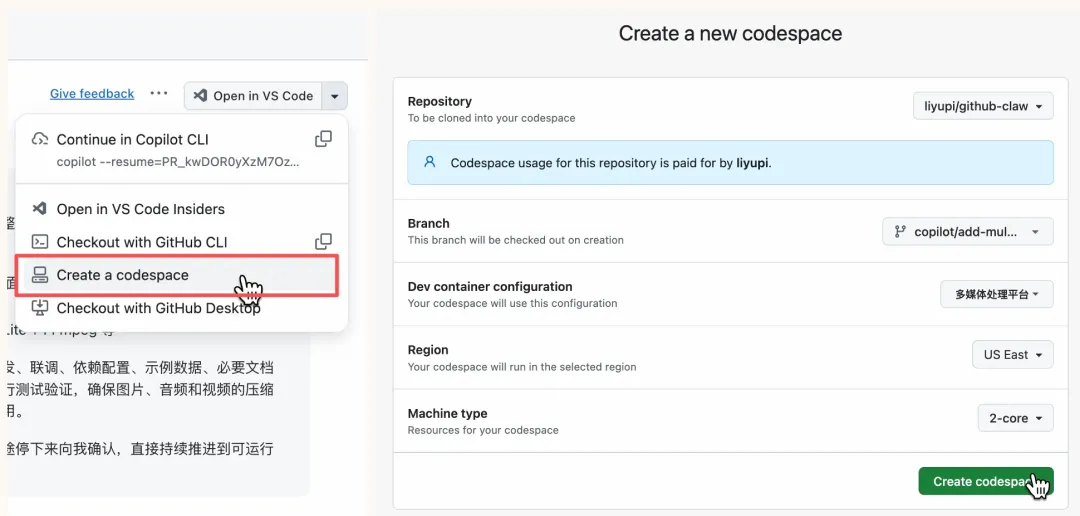Open the 2-core machine type dropdown
Image resolution: width=1080 pixels, height=516 pixels.
(1015, 418)
